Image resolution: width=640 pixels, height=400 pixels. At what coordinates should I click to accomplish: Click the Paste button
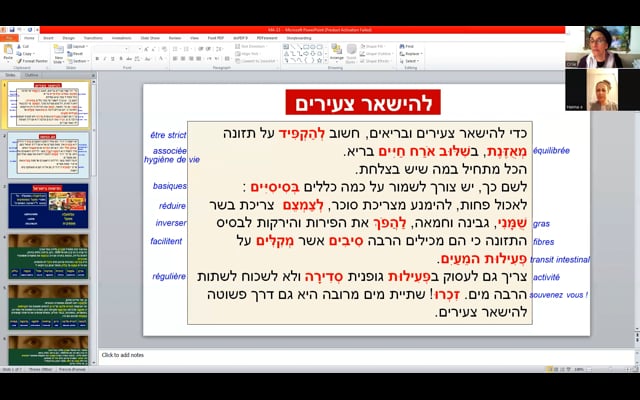click(8, 53)
